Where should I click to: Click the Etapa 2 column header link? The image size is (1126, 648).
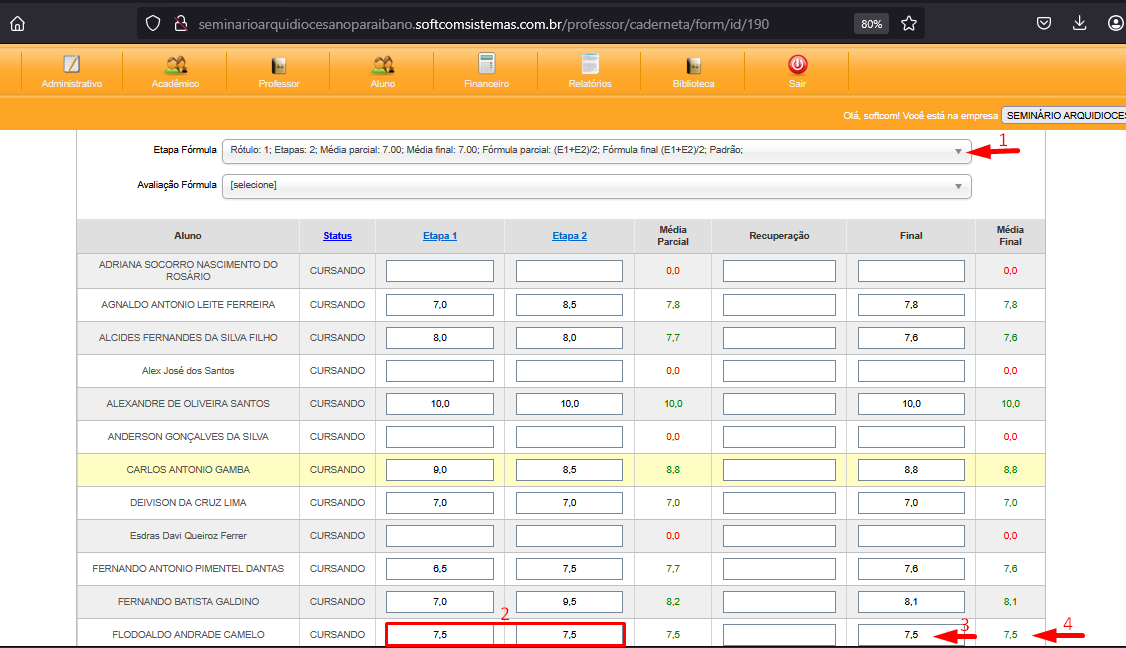569,236
